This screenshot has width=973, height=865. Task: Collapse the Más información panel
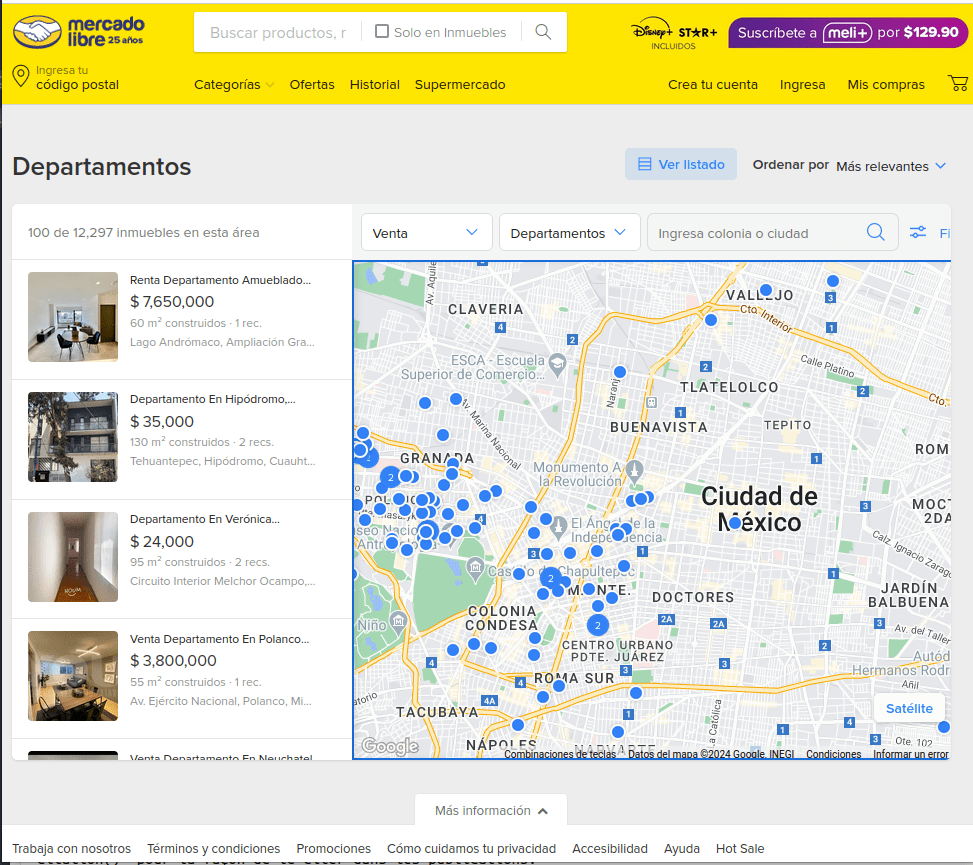pos(491,810)
